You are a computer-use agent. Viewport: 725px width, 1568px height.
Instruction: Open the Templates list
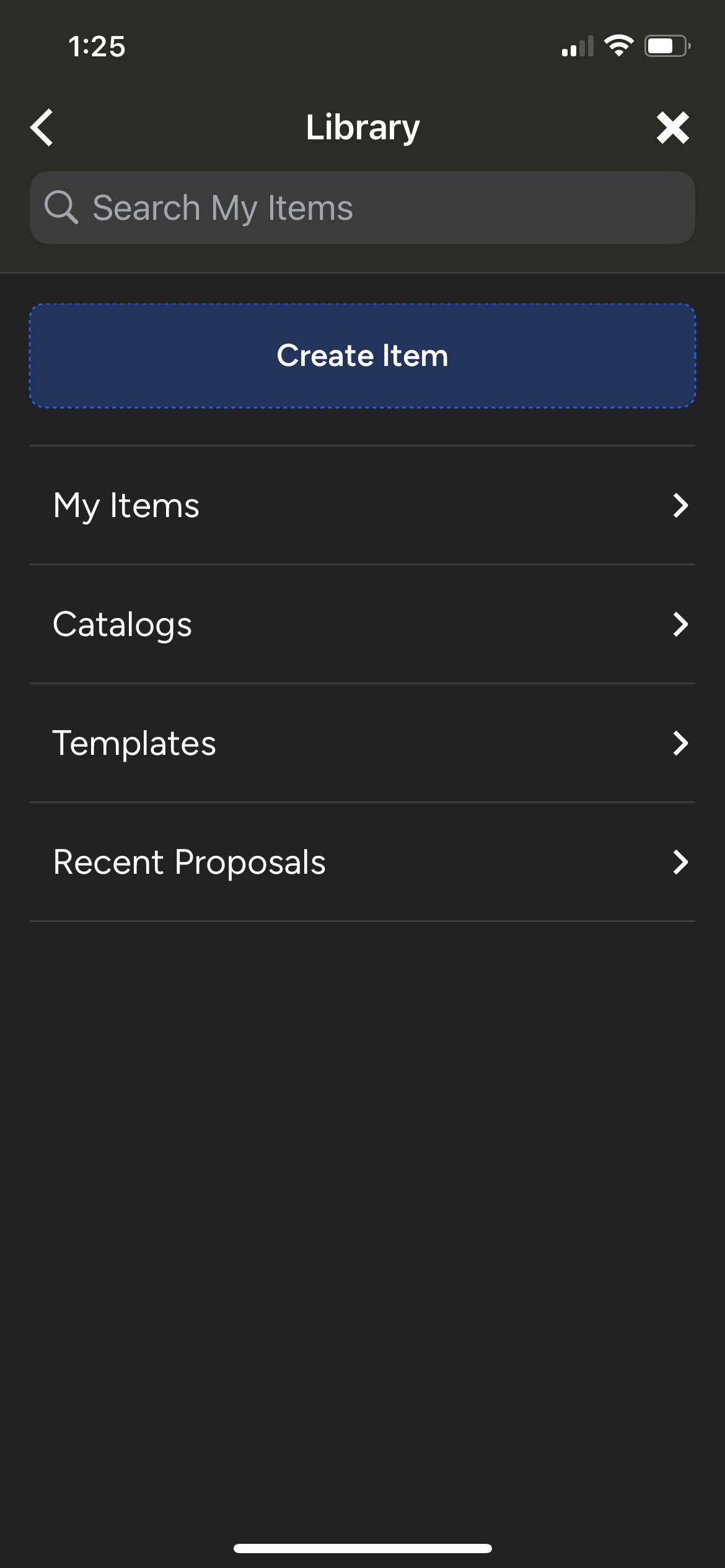coord(362,743)
